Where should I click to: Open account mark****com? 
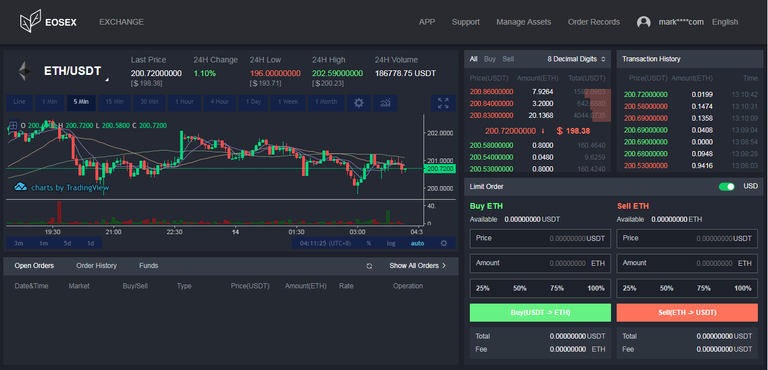pyautogui.click(x=681, y=22)
